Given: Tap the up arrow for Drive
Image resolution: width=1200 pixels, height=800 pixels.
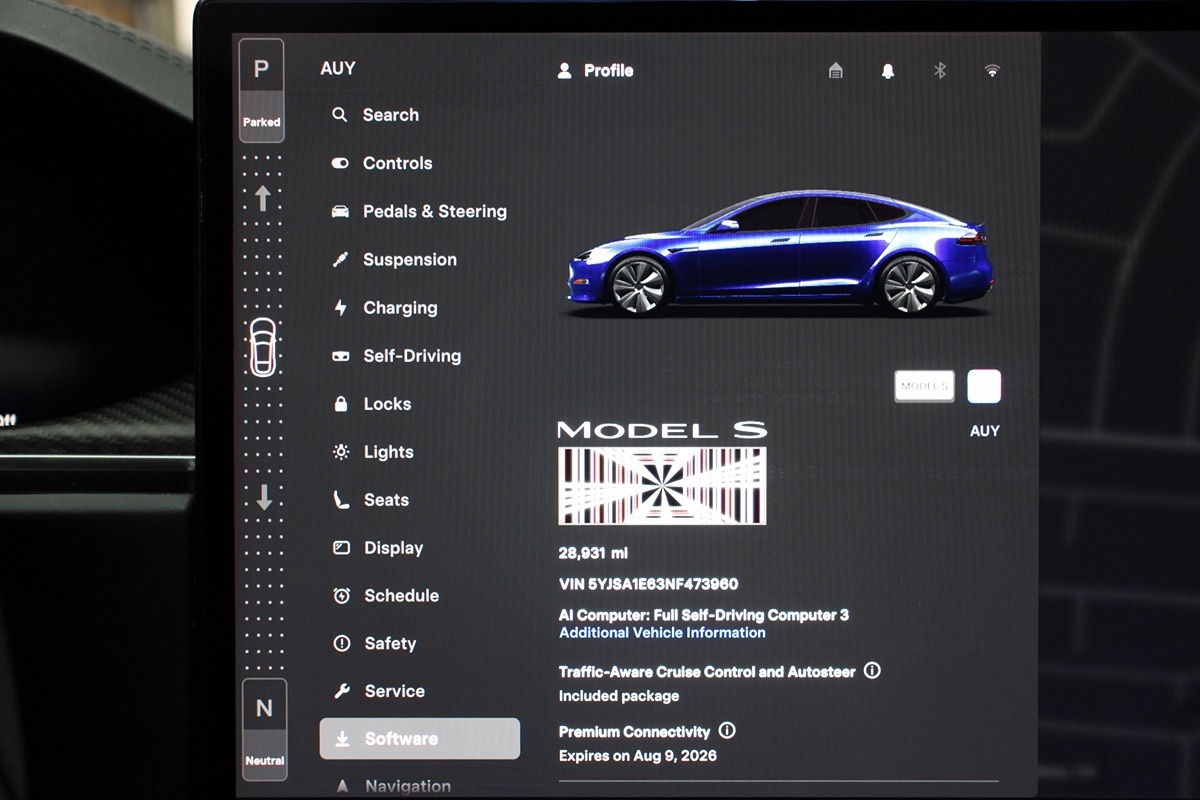Looking at the screenshot, I should click(x=262, y=198).
